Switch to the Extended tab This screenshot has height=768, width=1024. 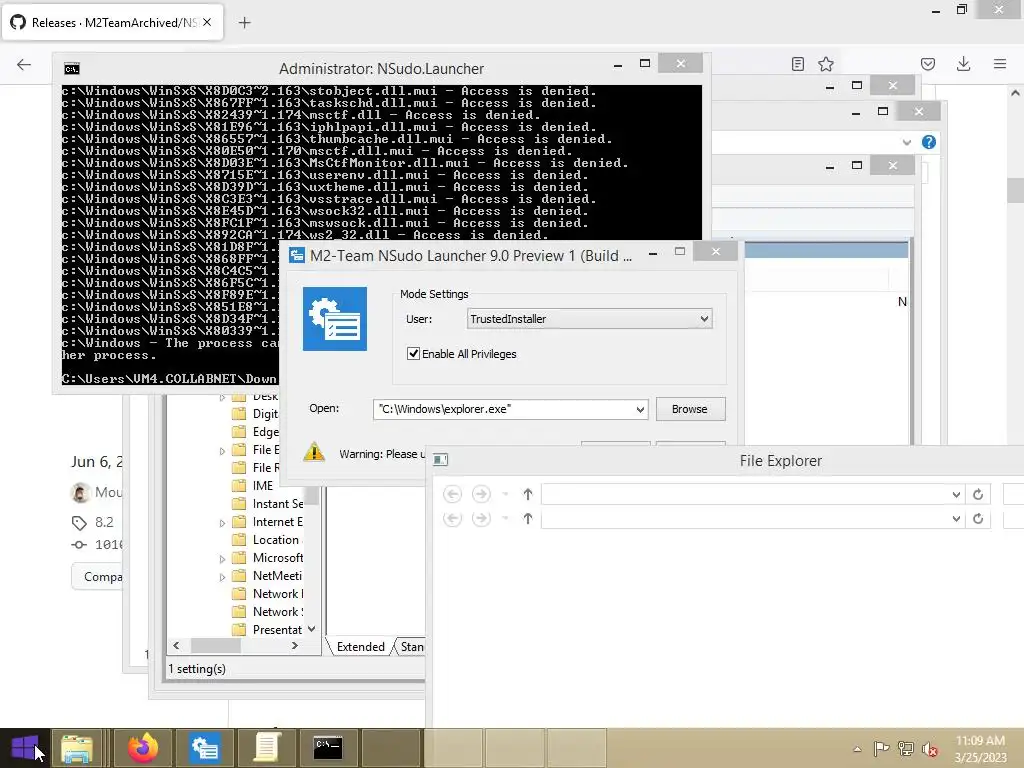pyautogui.click(x=360, y=647)
